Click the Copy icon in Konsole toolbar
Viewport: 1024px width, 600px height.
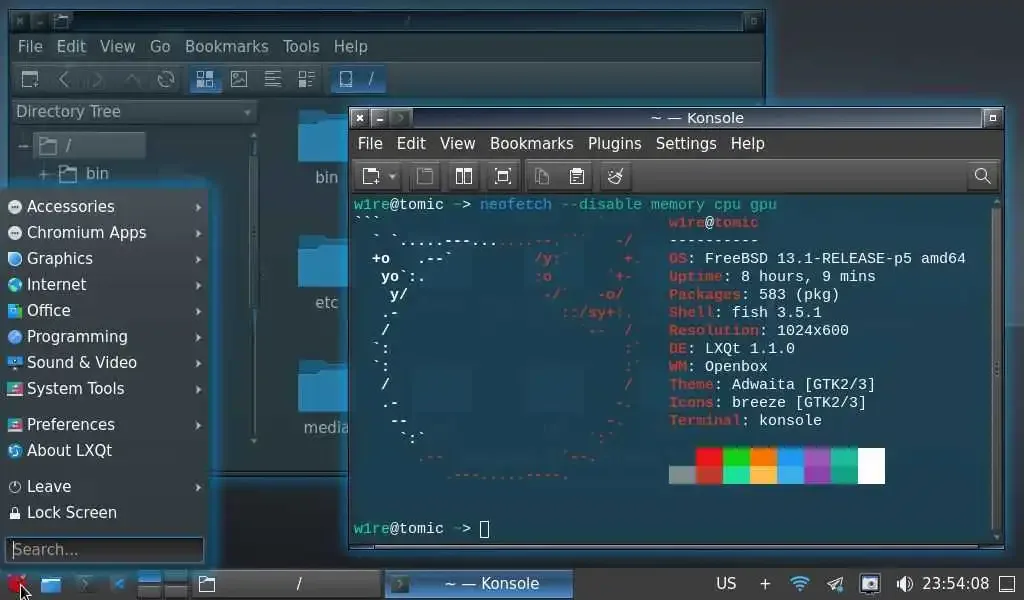point(541,176)
